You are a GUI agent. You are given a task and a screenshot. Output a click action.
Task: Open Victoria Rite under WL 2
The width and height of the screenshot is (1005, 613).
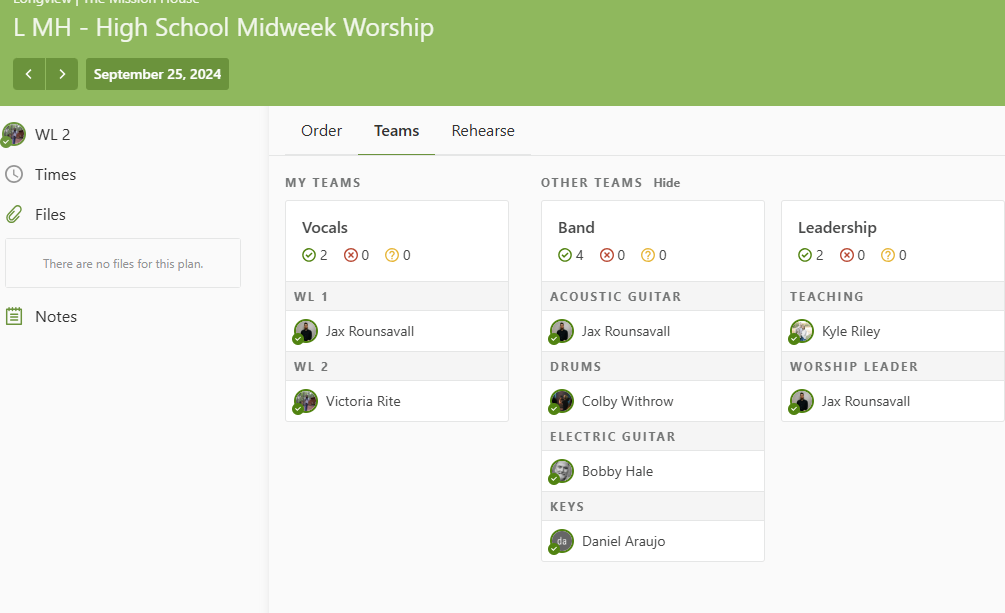(x=363, y=401)
